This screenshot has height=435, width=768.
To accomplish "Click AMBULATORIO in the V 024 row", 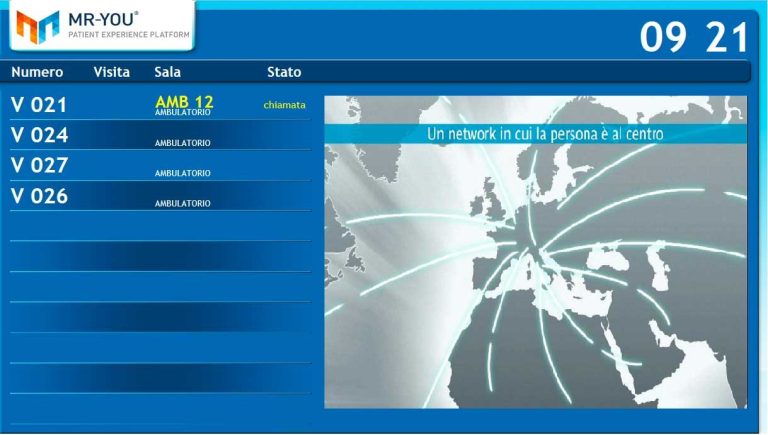I will (182, 143).
